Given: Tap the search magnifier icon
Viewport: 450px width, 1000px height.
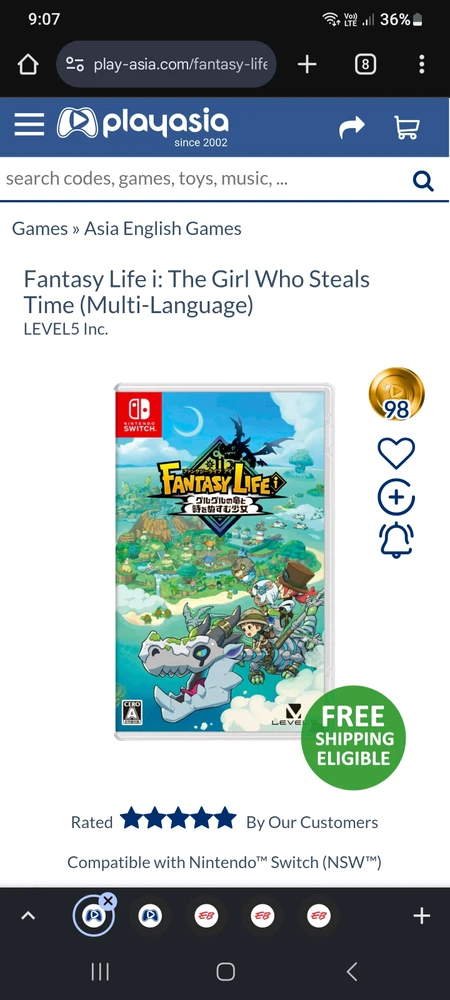Looking at the screenshot, I should tap(423, 181).
